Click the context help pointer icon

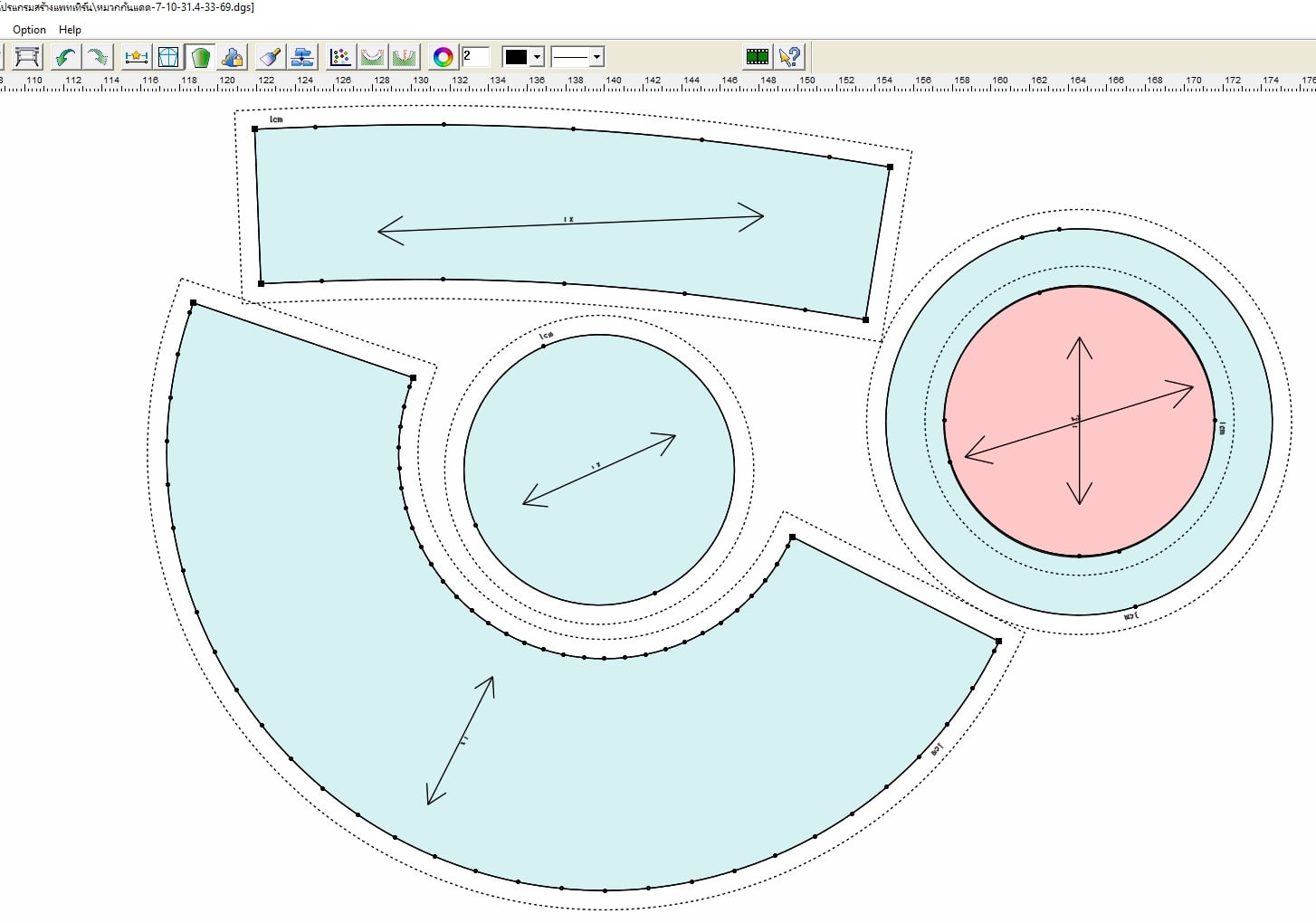click(790, 57)
